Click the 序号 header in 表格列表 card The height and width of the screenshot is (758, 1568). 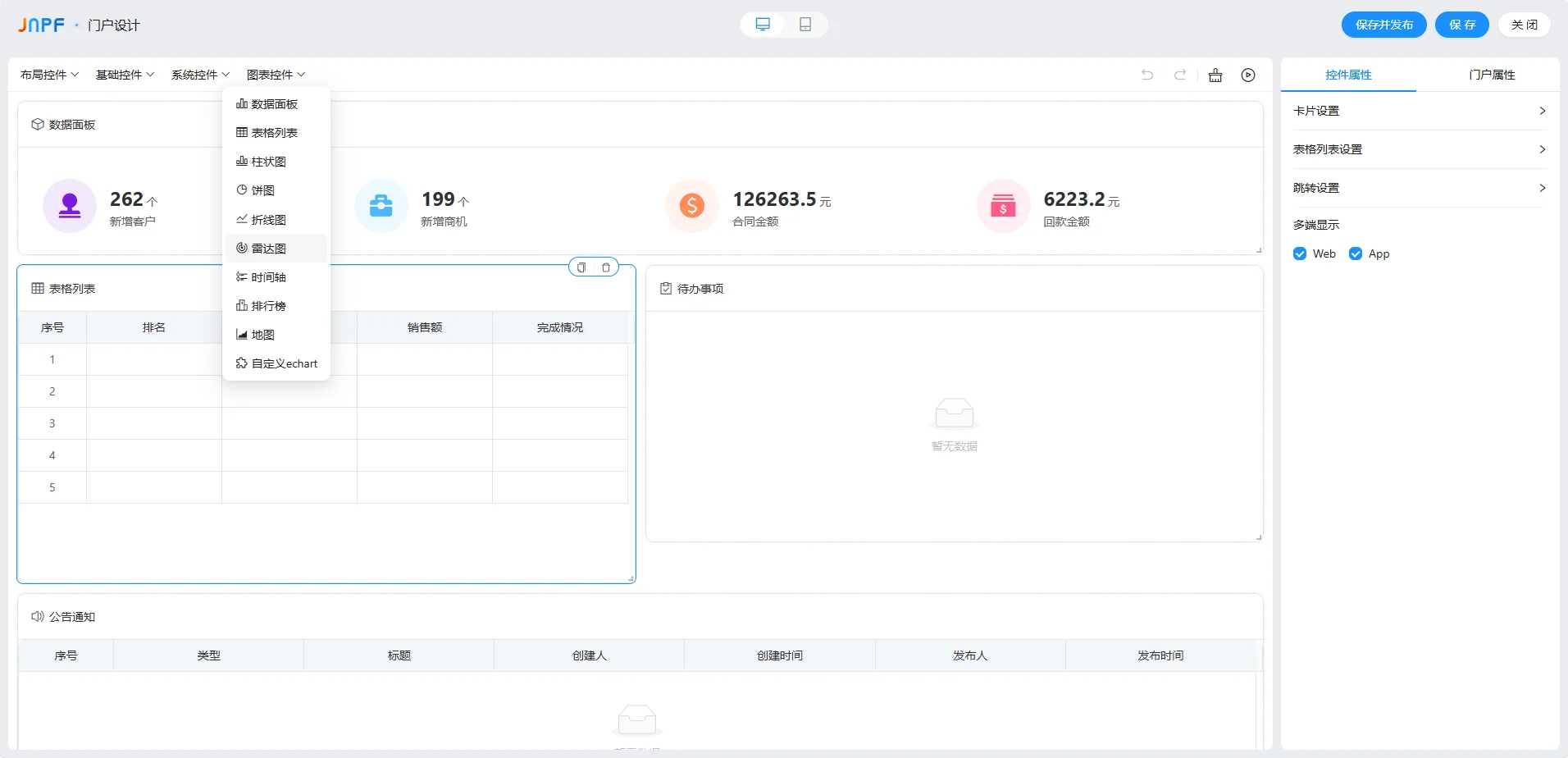52,327
